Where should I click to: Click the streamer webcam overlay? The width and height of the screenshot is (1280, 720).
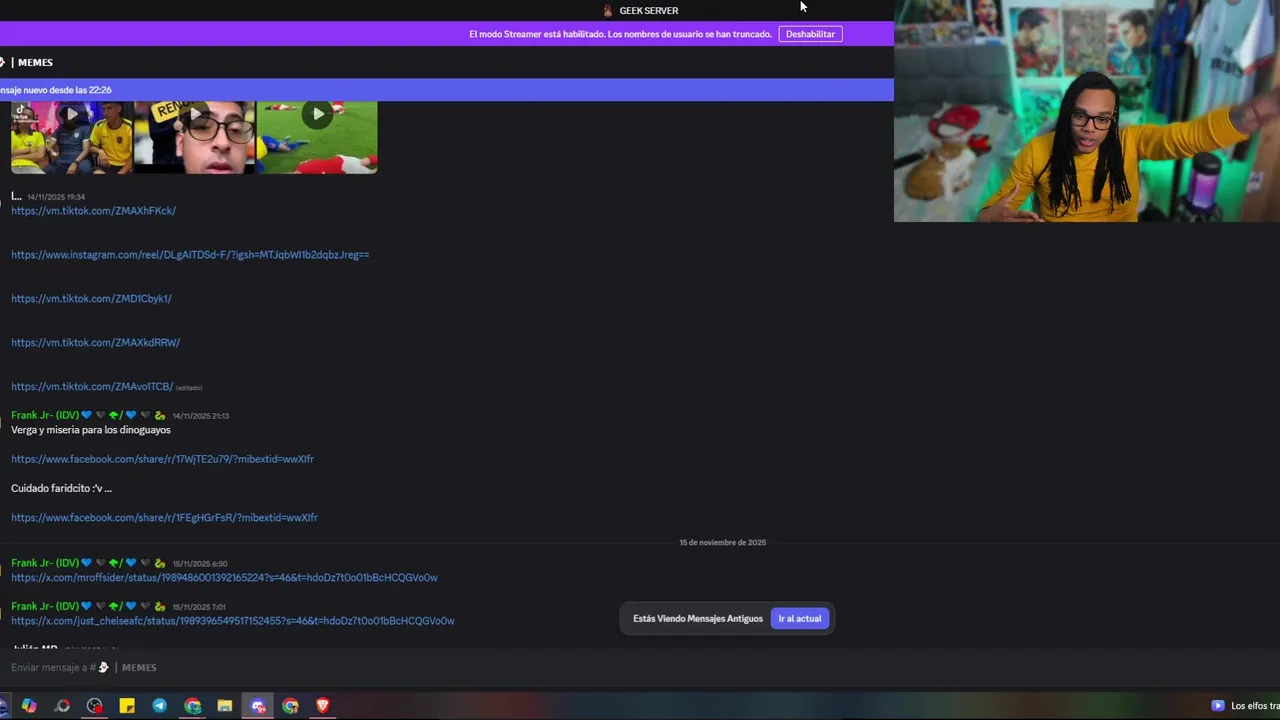coord(1087,111)
